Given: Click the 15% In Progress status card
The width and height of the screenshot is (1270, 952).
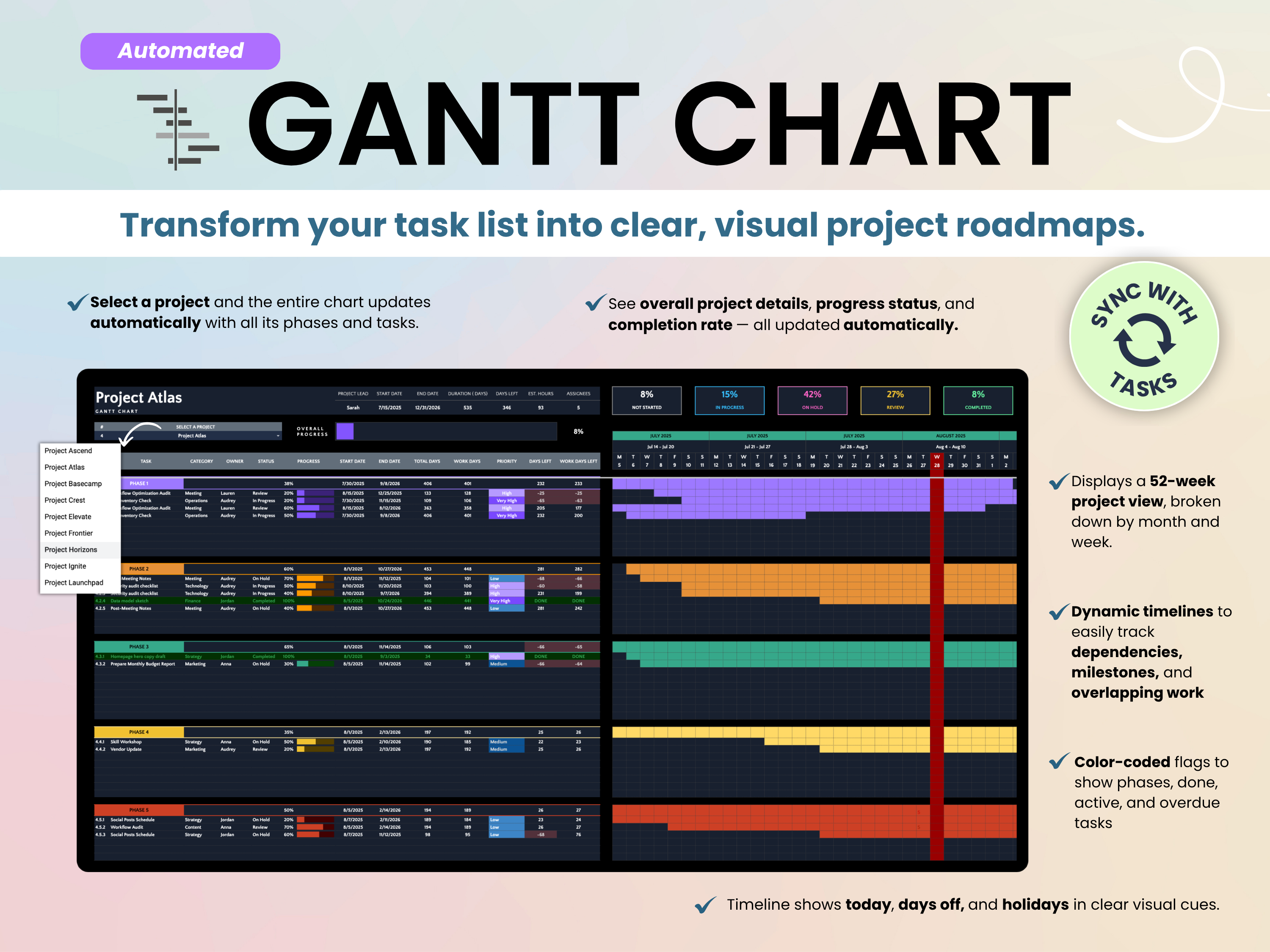Looking at the screenshot, I should pos(729,401).
